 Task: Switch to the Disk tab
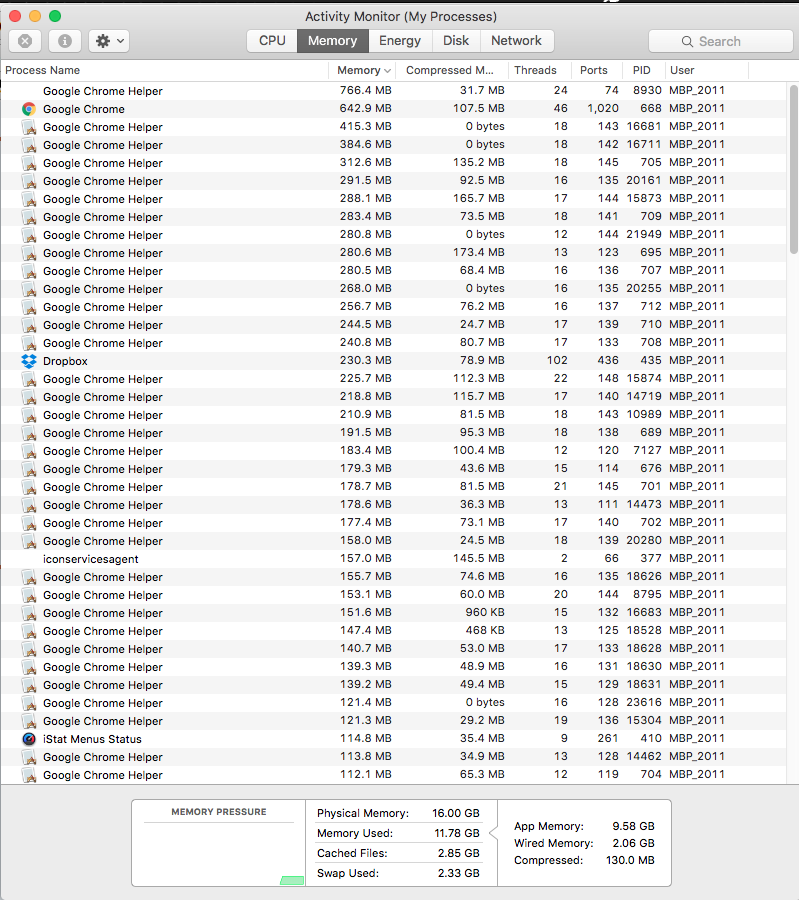pos(456,41)
